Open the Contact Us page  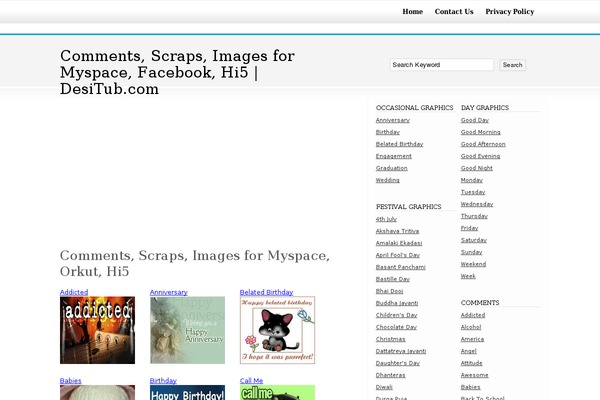pyautogui.click(x=454, y=11)
